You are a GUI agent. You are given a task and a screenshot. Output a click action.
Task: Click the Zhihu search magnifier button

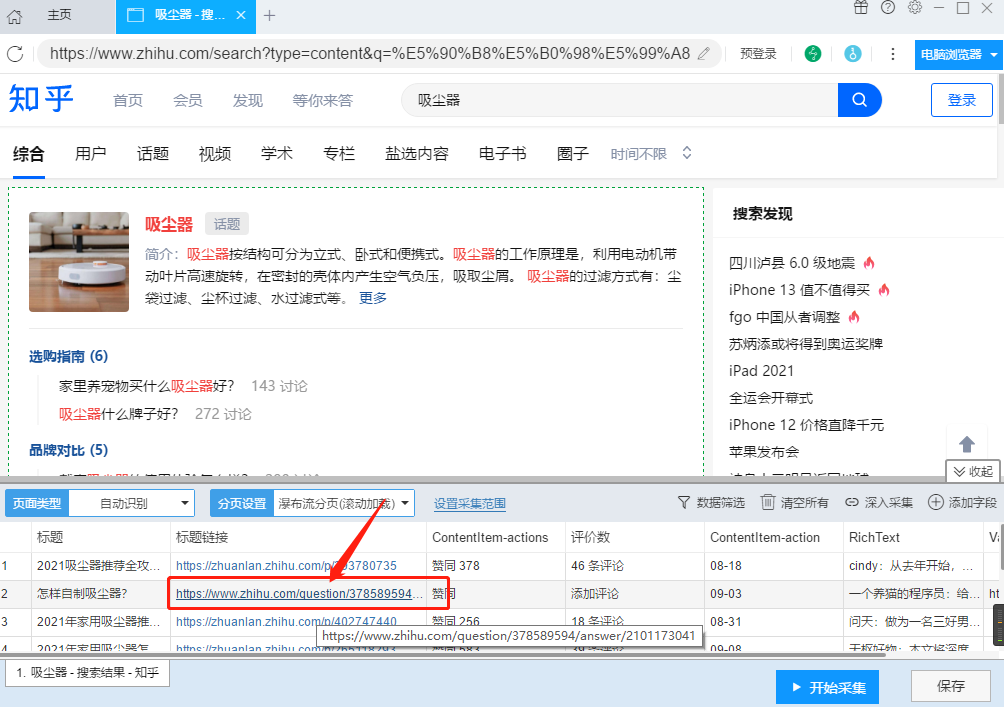pyautogui.click(x=859, y=100)
